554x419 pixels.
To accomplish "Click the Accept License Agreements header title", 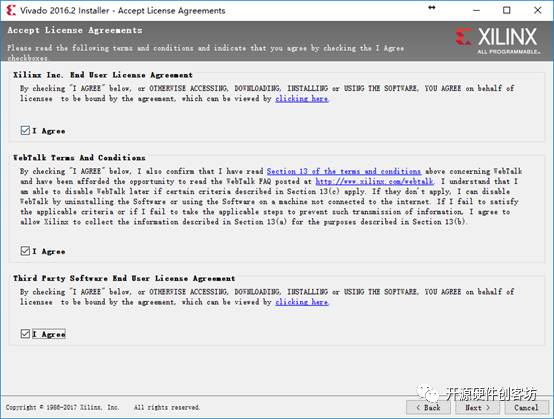I will tap(75, 30).
